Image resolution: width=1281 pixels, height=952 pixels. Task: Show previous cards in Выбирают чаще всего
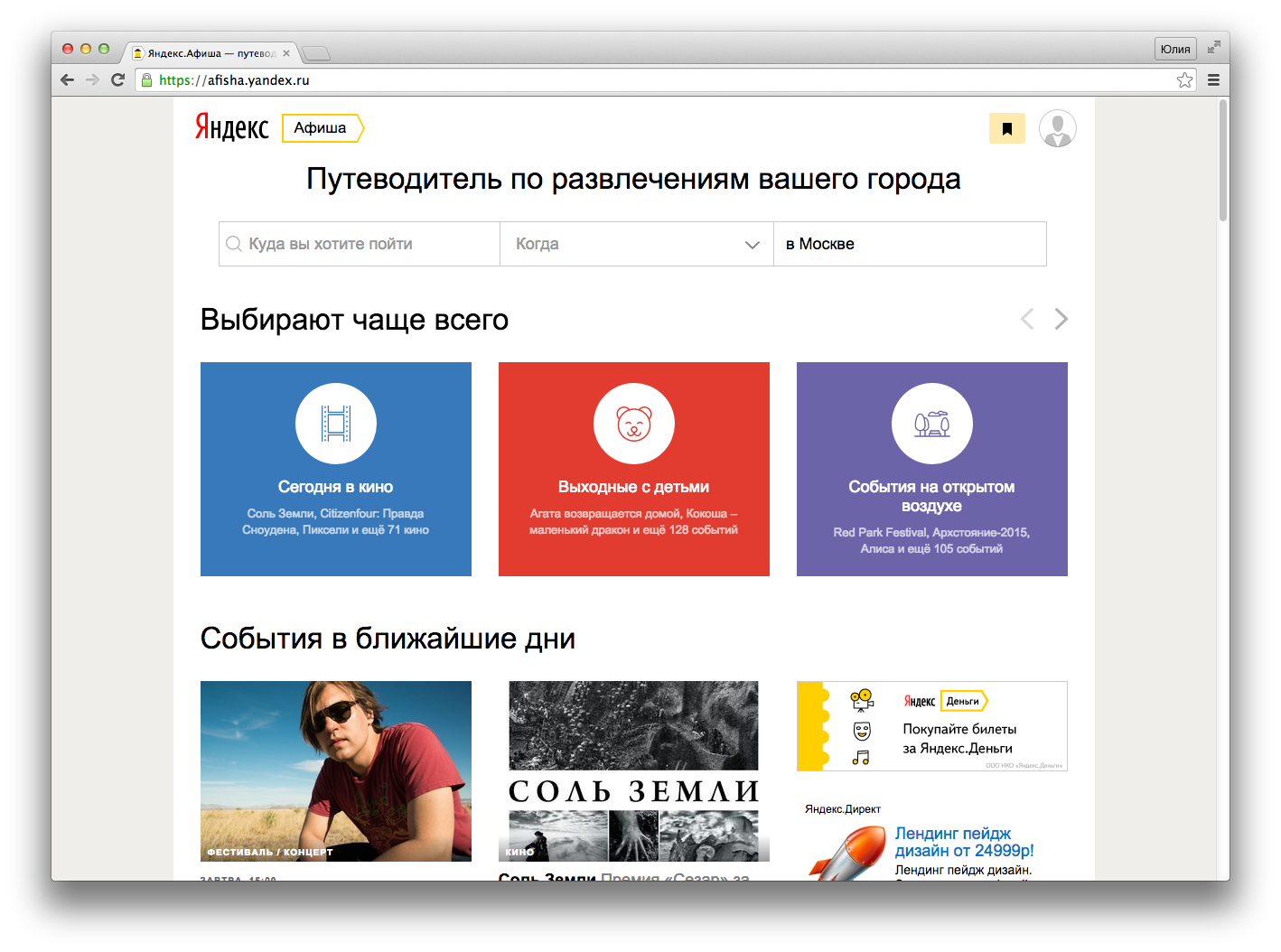pyautogui.click(x=1027, y=319)
